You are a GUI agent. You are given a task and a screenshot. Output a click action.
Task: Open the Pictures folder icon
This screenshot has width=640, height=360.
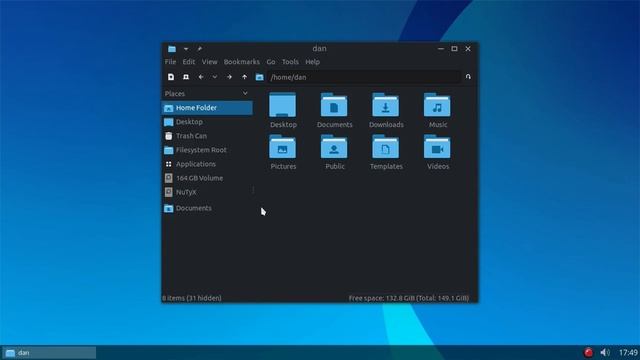click(282, 147)
